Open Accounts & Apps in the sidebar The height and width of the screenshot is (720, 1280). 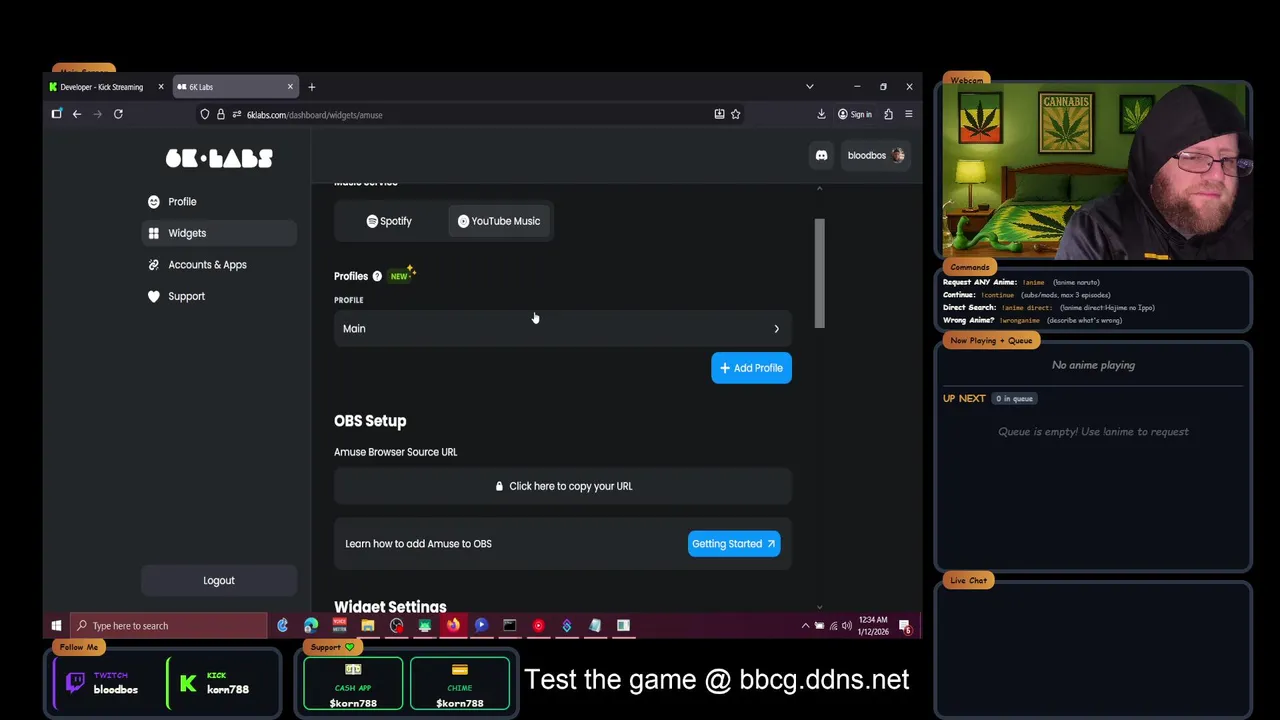coord(219,265)
